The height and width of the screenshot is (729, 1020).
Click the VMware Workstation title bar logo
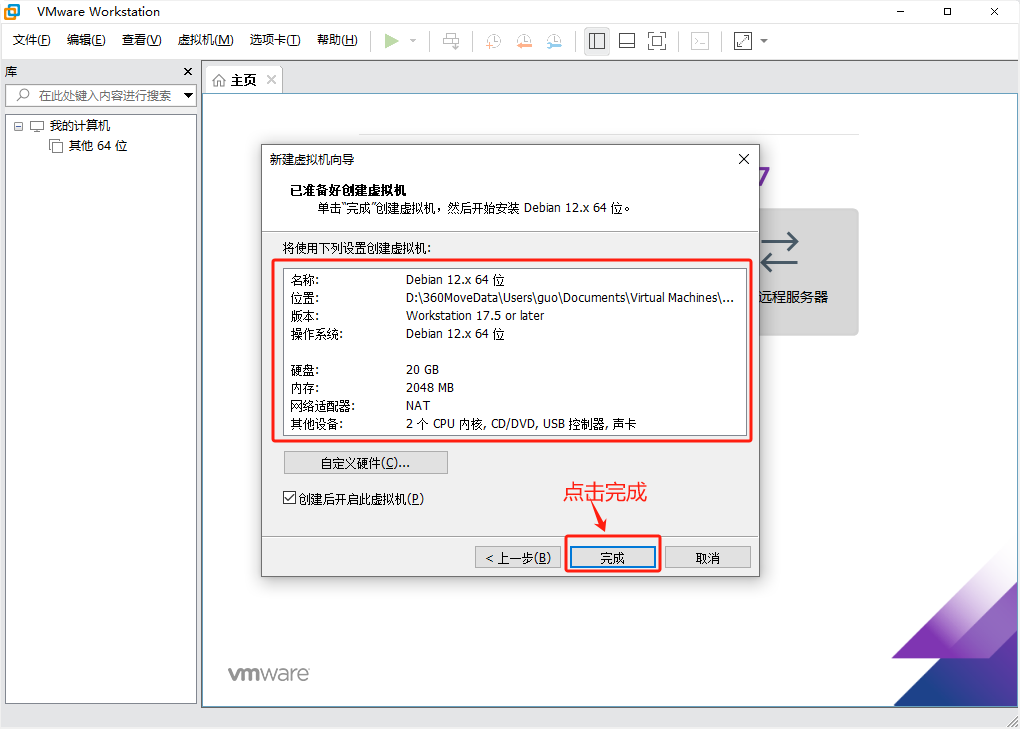click(x=12, y=12)
